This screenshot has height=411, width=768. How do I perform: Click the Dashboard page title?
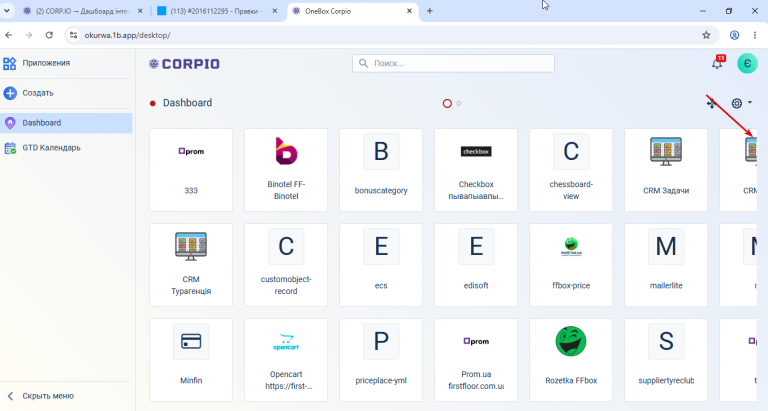point(187,103)
